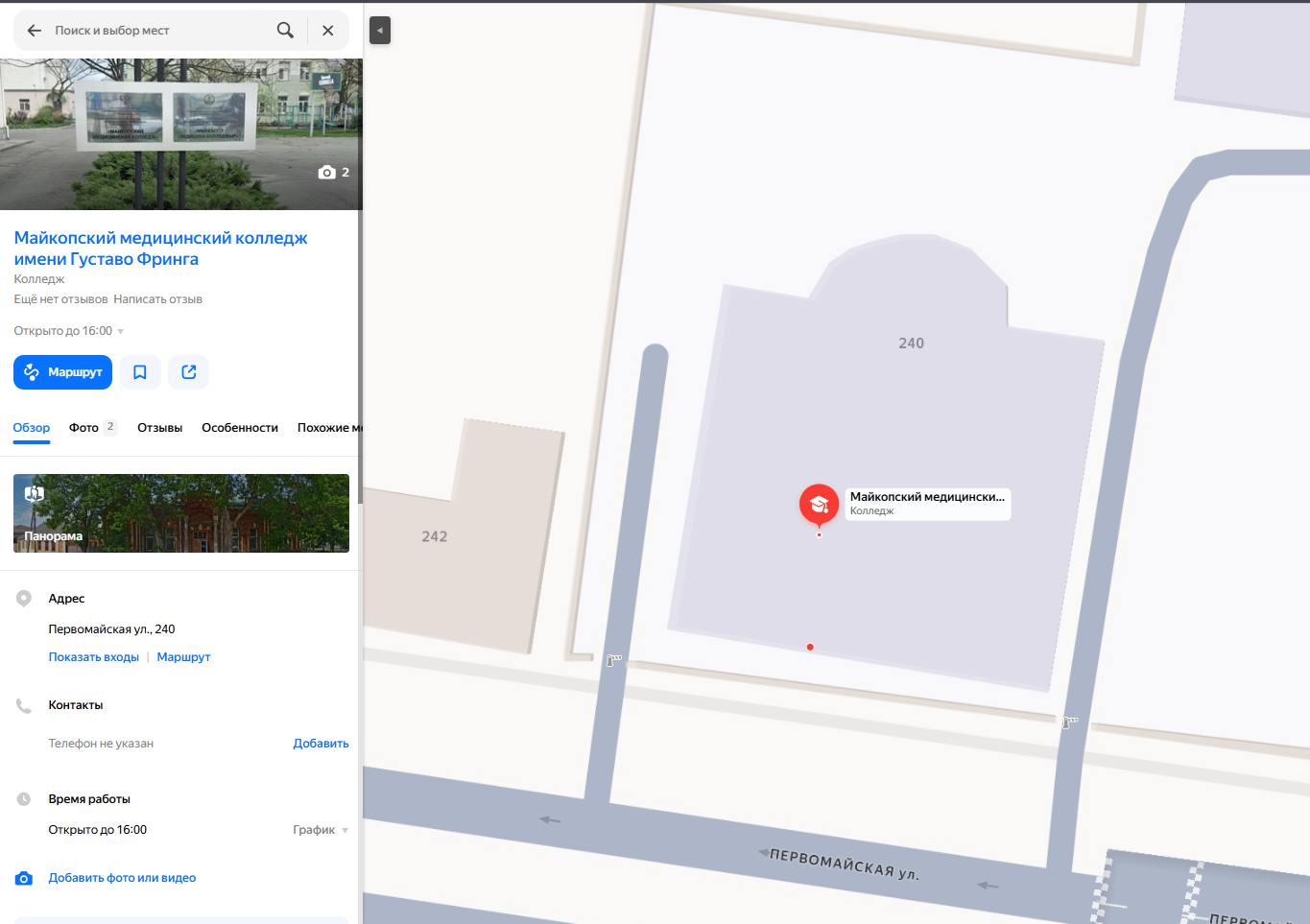Click the camera icon beside add photo
This screenshot has height=924, width=1310.
(24, 878)
